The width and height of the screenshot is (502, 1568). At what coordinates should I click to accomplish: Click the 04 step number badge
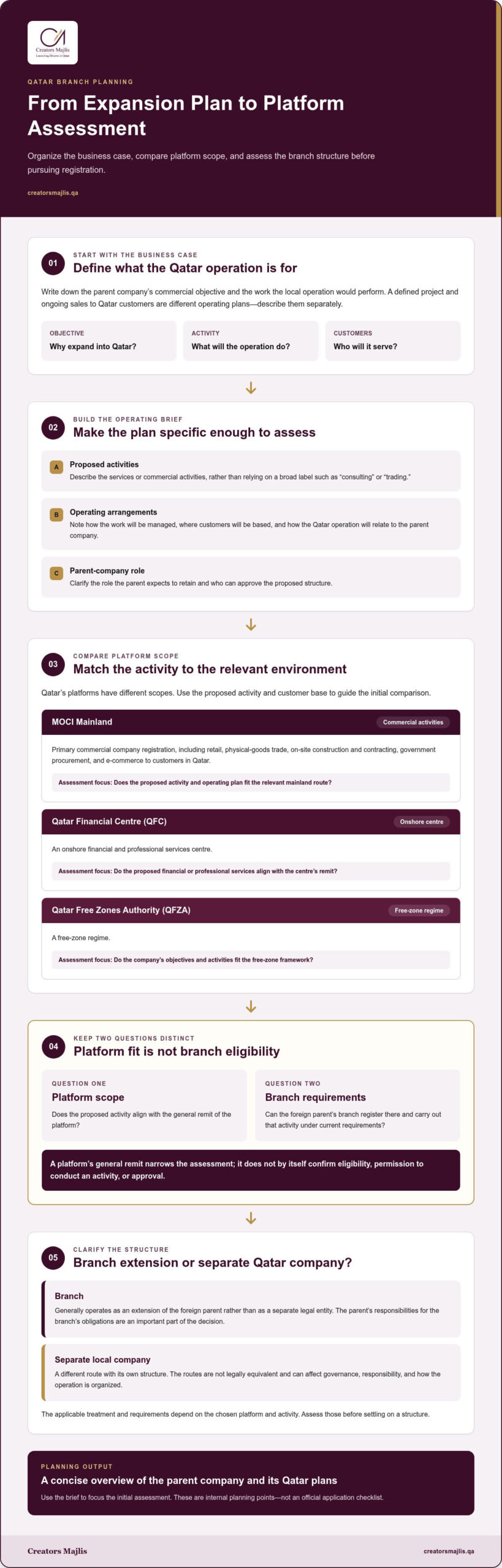[x=54, y=1046]
